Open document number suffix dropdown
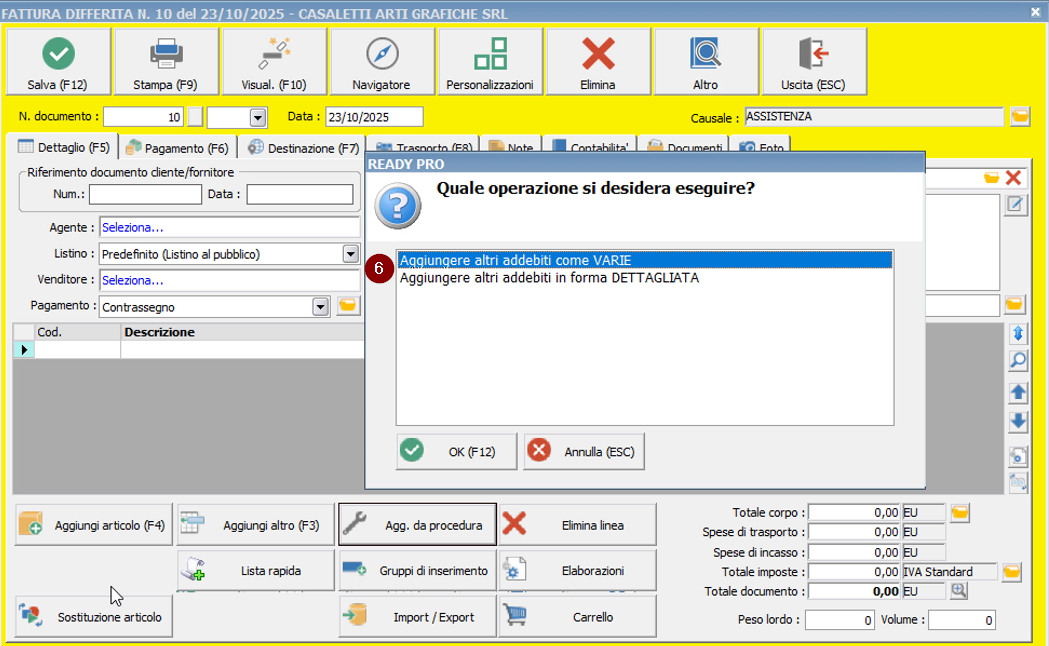Screen dimensions: 1049x646 point(258,118)
